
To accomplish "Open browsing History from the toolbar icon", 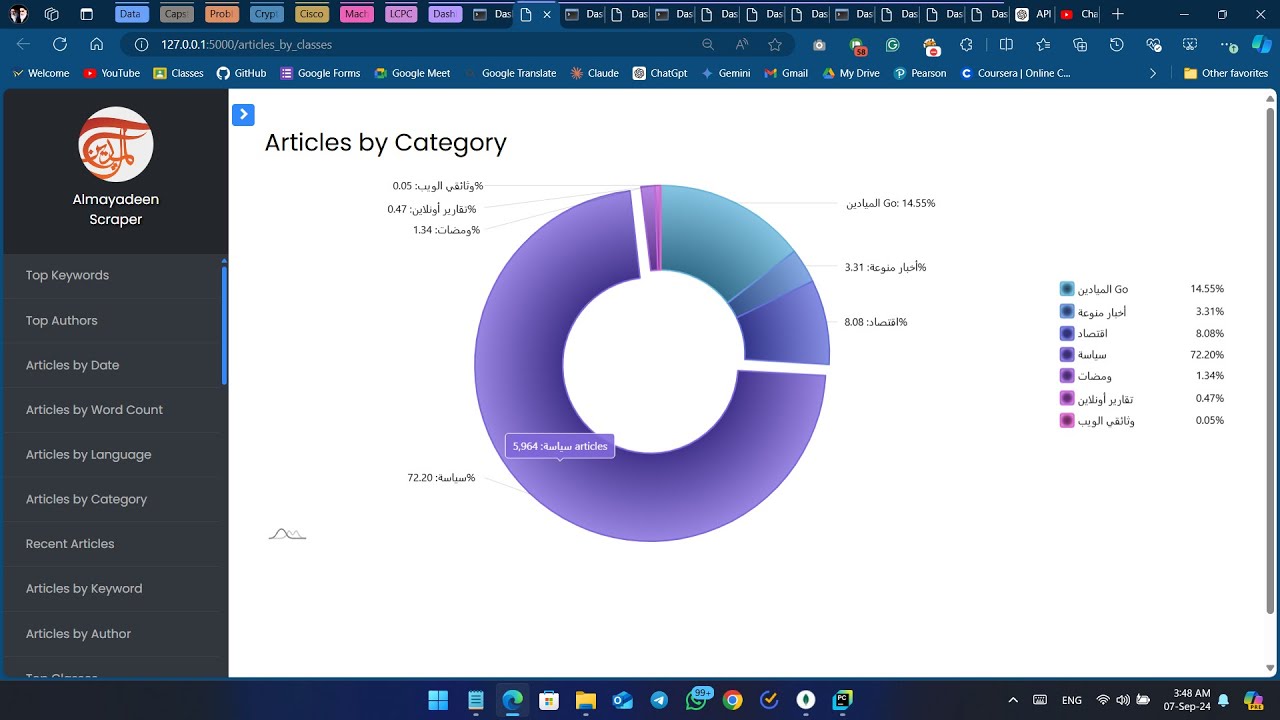I will point(1118,44).
